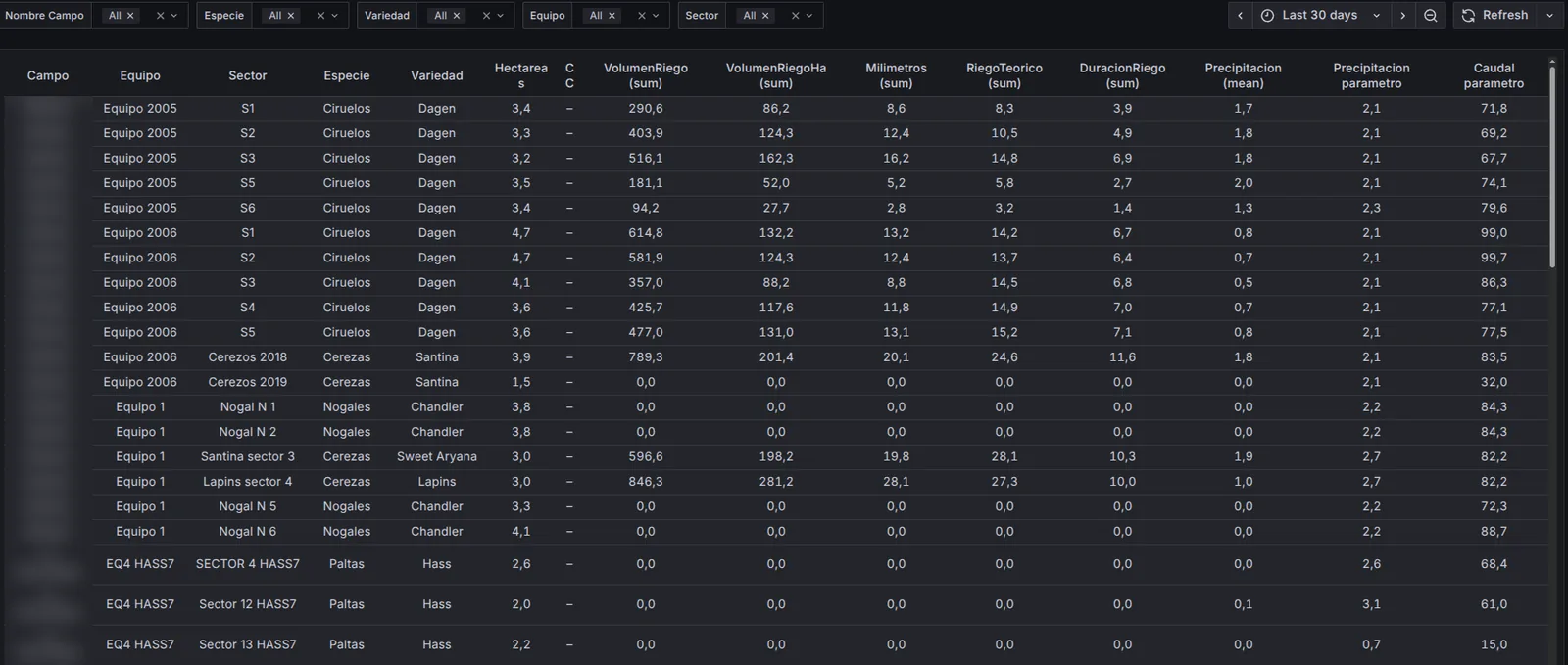Sort by Hectareas column header

point(521,75)
